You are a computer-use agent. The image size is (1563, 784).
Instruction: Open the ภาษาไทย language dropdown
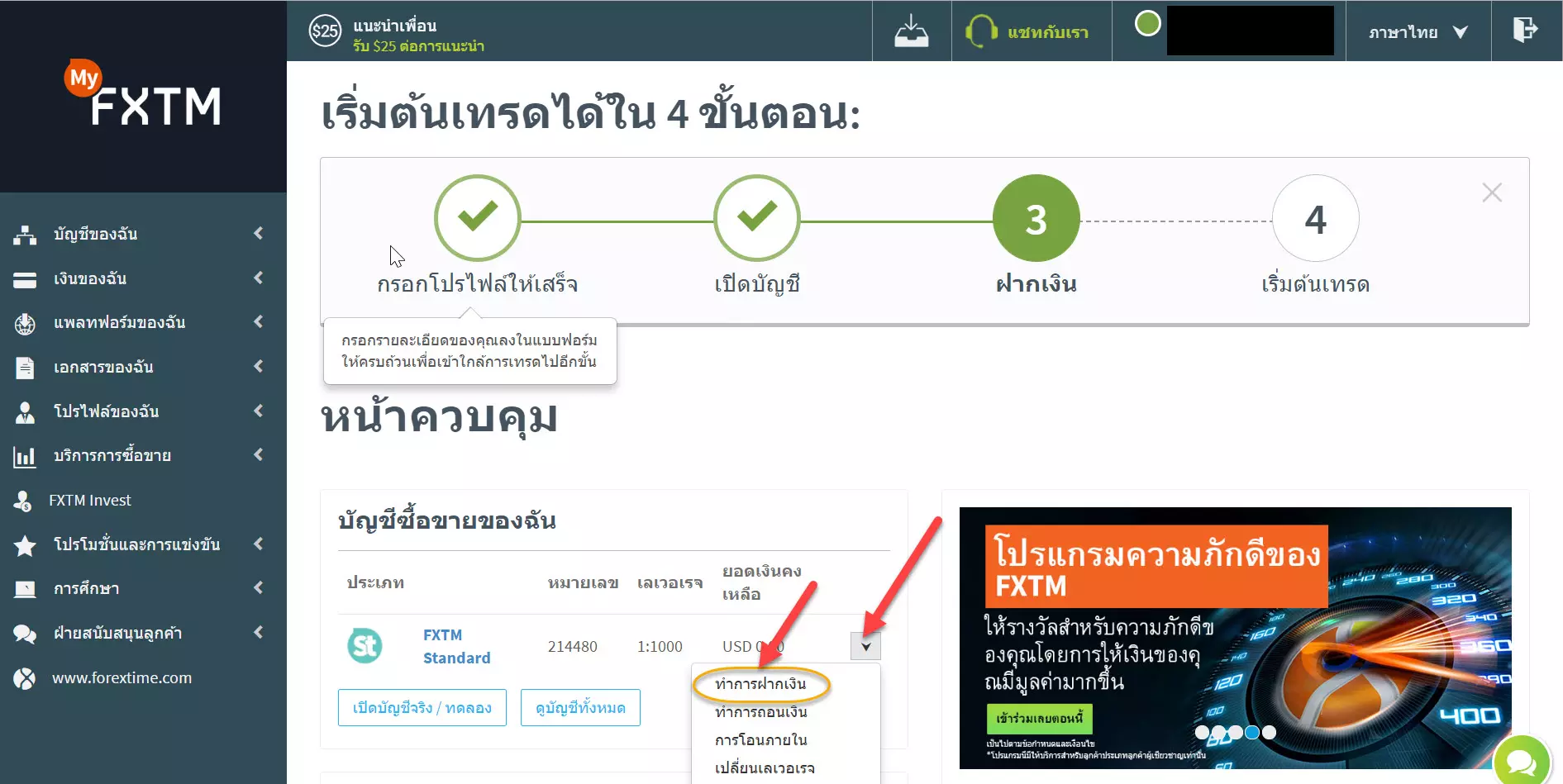pyautogui.click(x=1418, y=32)
